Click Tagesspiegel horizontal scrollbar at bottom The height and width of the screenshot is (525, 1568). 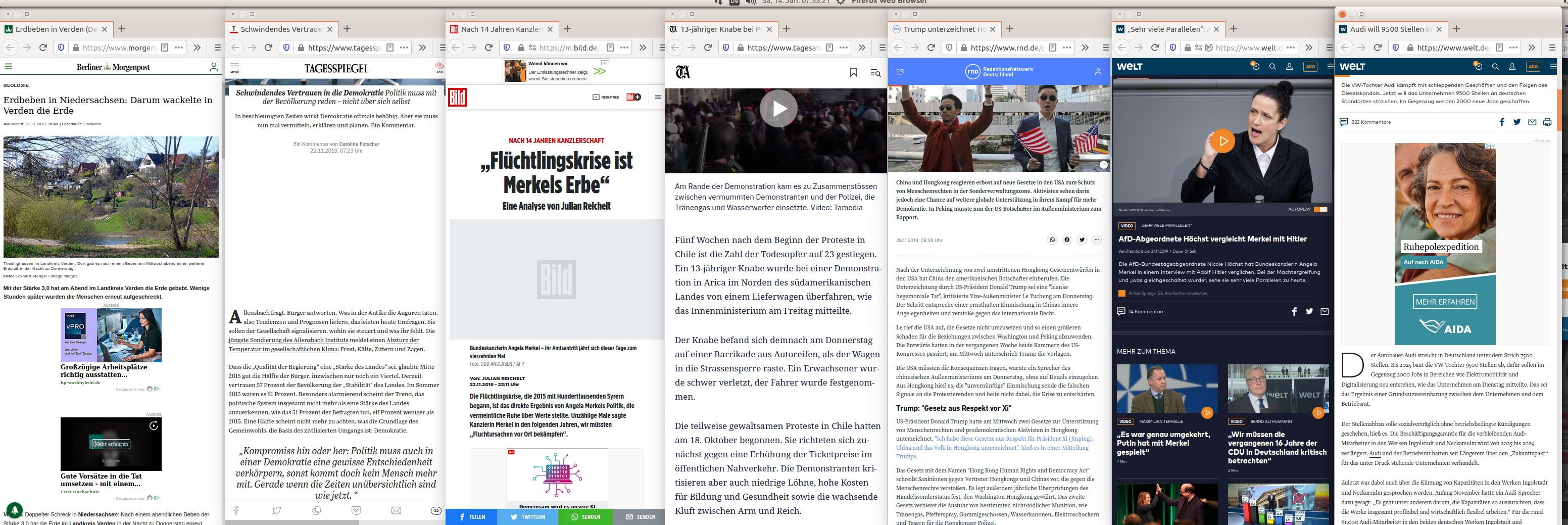coord(292,522)
